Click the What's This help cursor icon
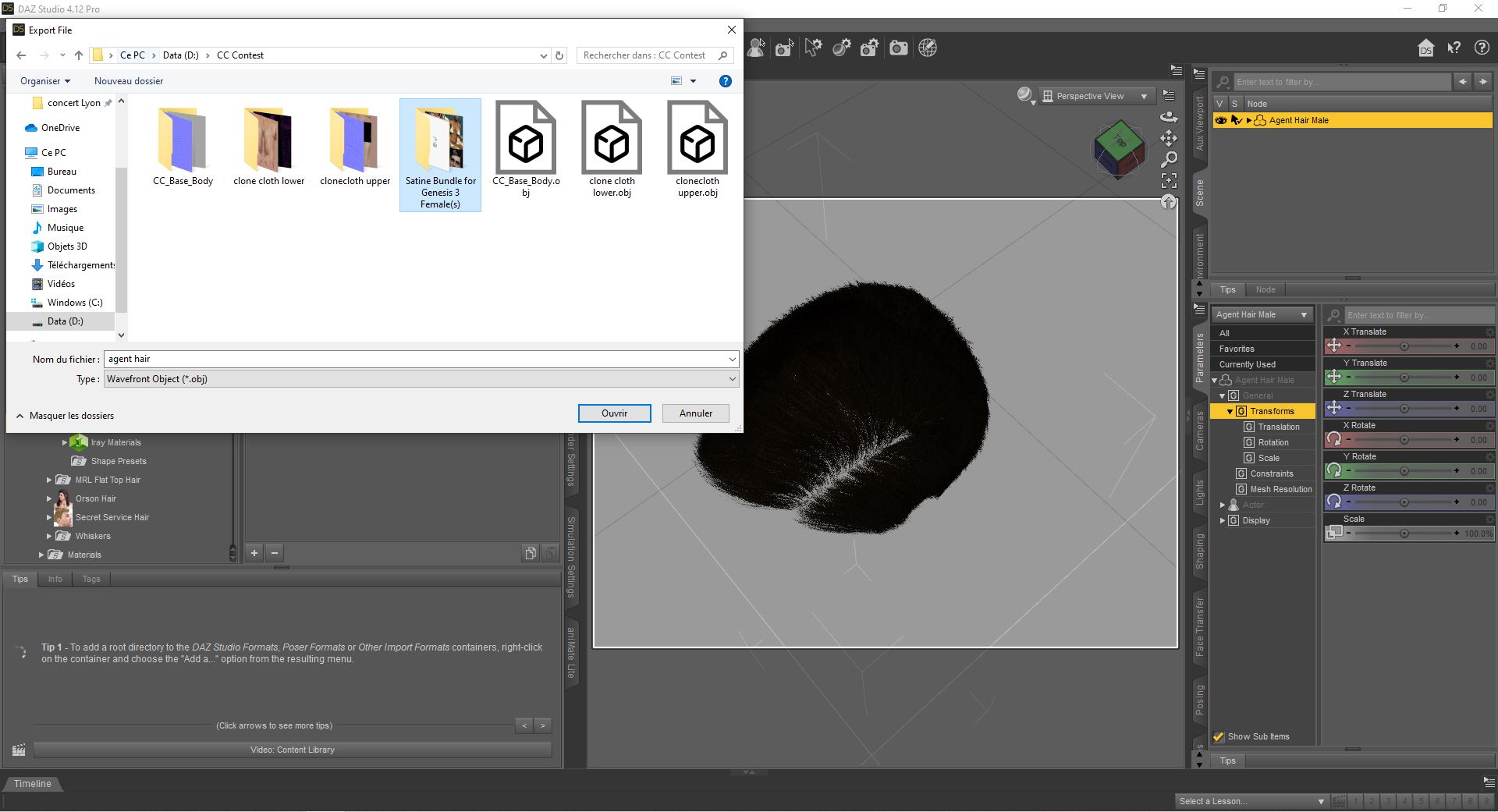1498x812 pixels. [1454, 48]
